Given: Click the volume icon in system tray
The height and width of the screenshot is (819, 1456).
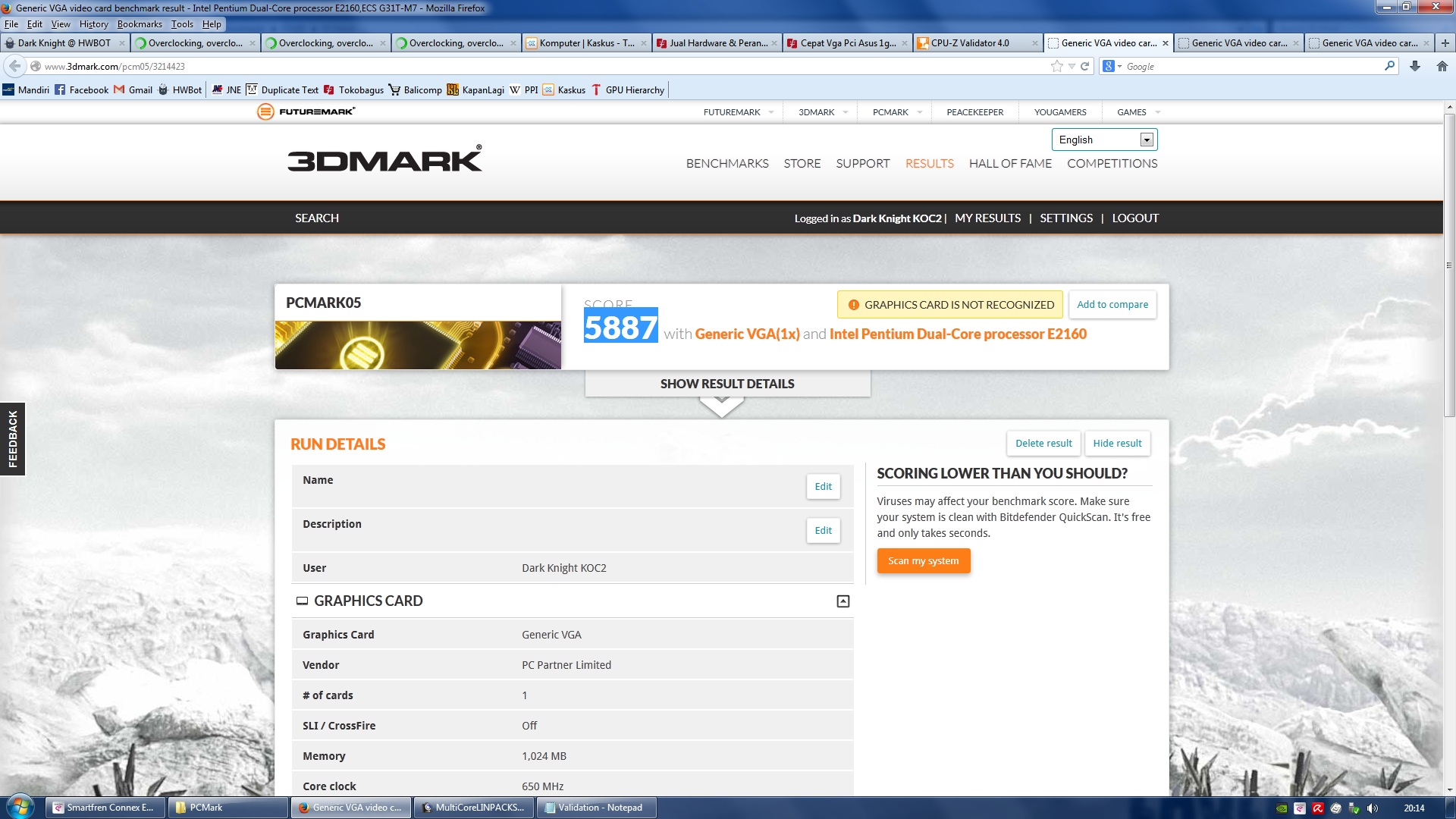Looking at the screenshot, I should 1372,808.
